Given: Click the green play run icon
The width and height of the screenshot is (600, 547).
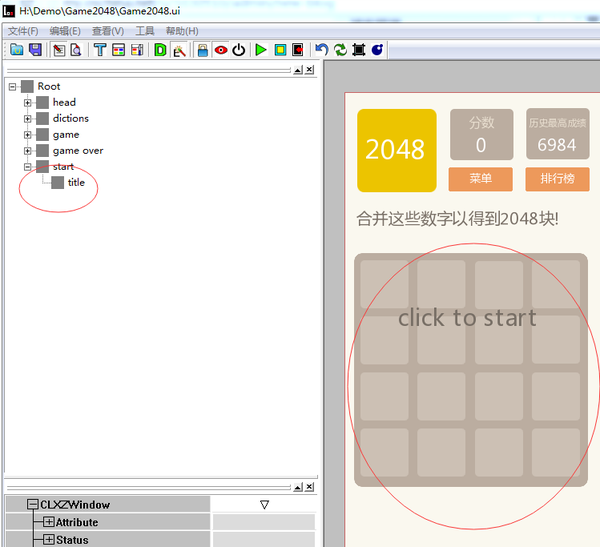Looking at the screenshot, I should click(x=261, y=50).
